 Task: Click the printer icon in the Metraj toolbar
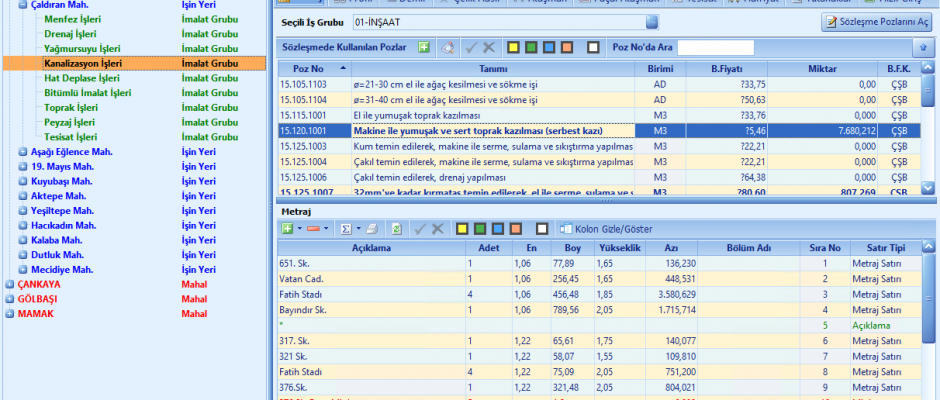click(x=371, y=228)
